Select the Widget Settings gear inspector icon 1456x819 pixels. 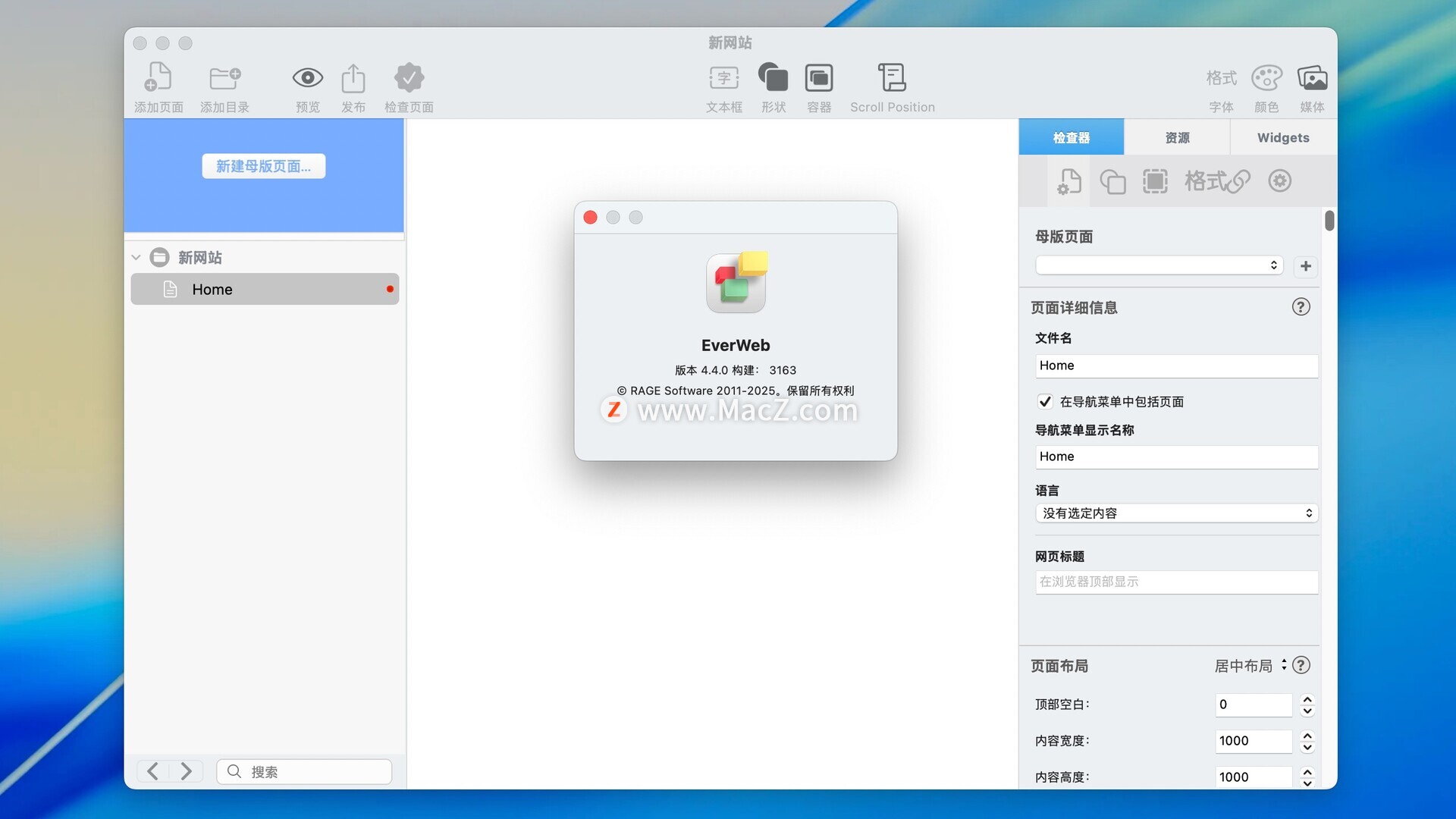[1280, 181]
